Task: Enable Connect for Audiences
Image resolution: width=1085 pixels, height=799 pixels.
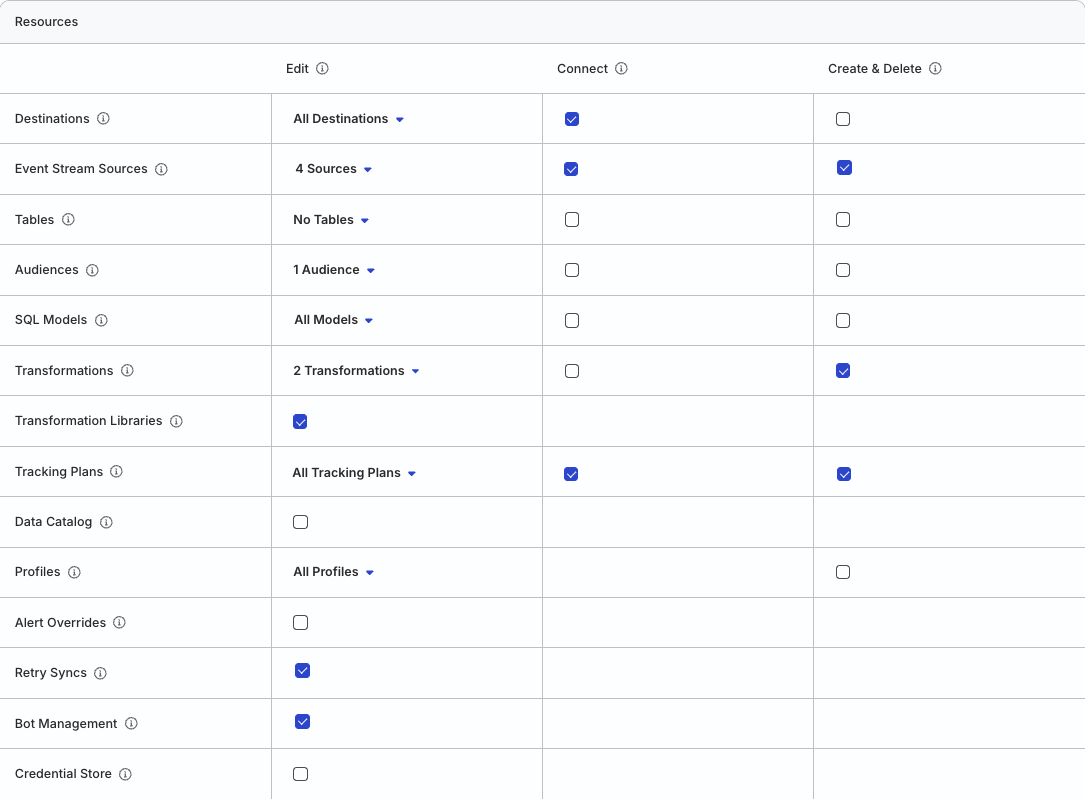Action: pos(572,270)
